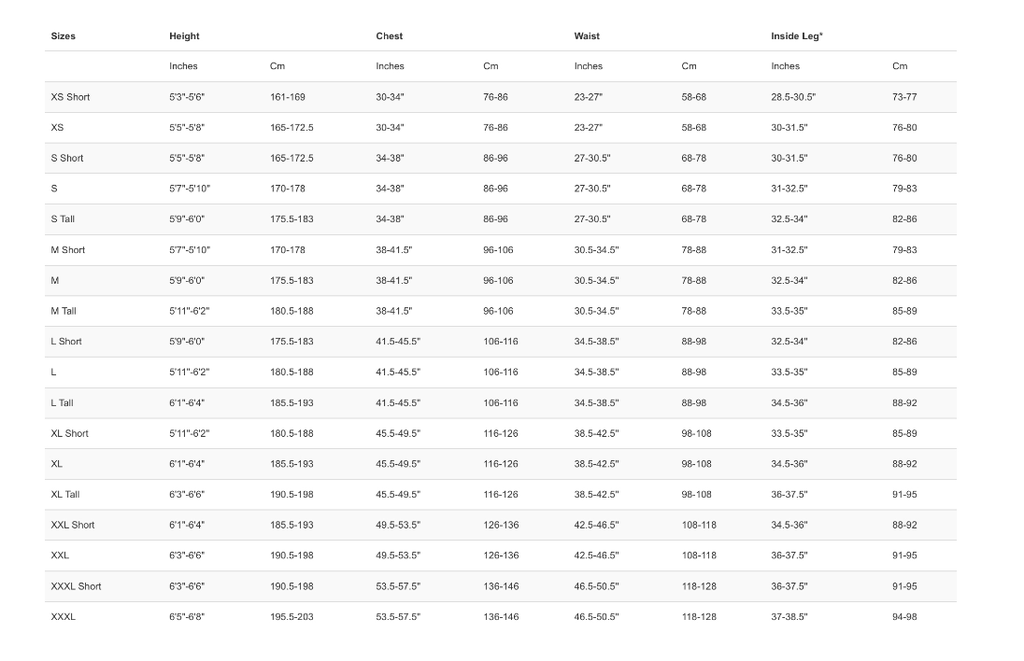Select the XXL Short size label
This screenshot has height=661, width=1024.
[73, 525]
